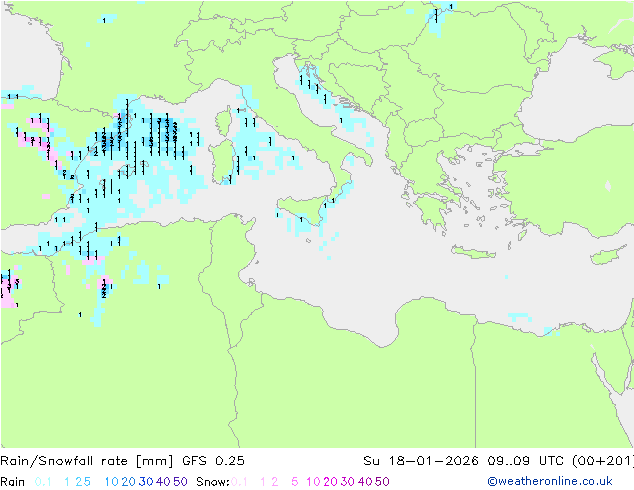Click the weatheronline.co.uk copyright link

[549, 482]
